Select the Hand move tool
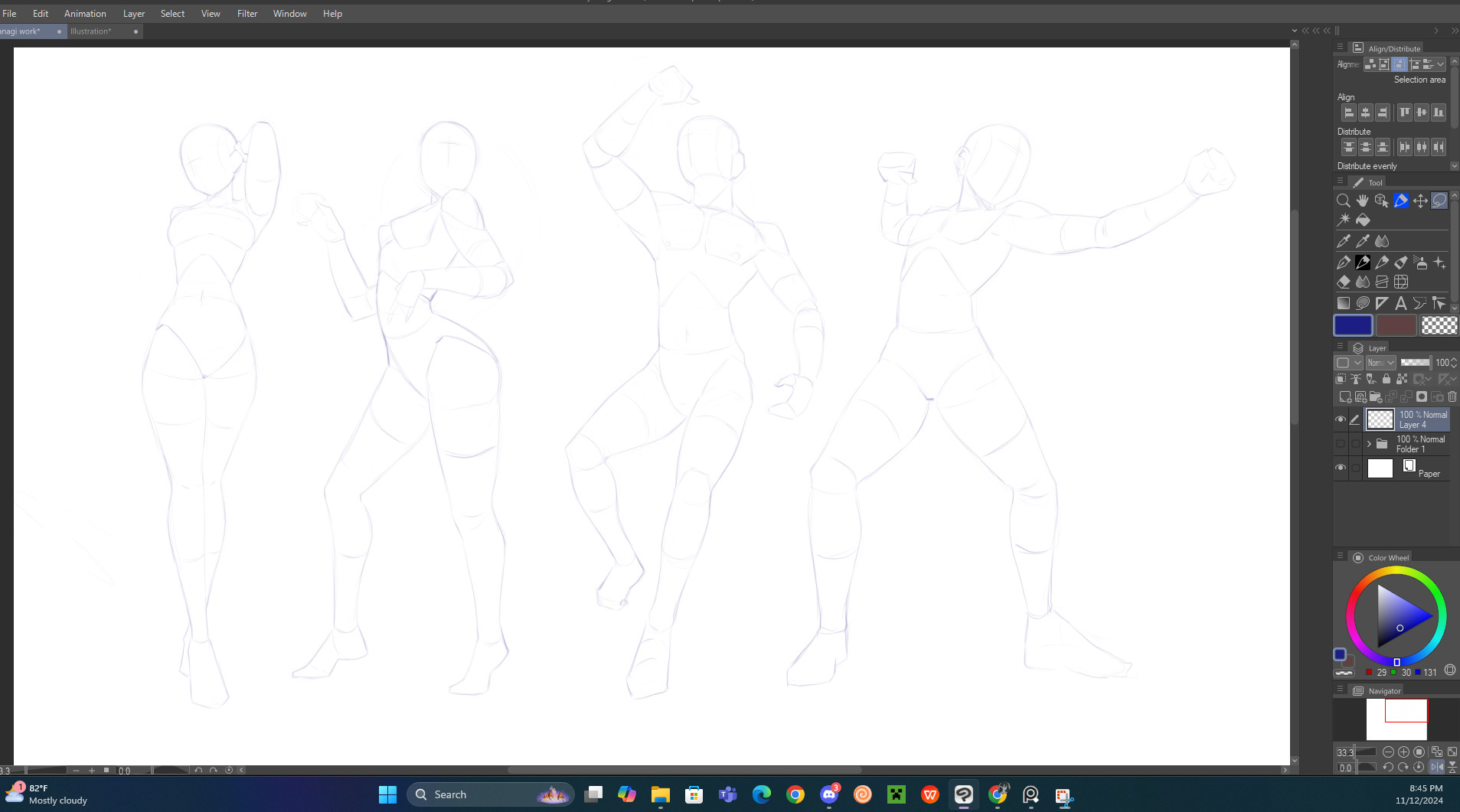The image size is (1460, 812). 1362,201
